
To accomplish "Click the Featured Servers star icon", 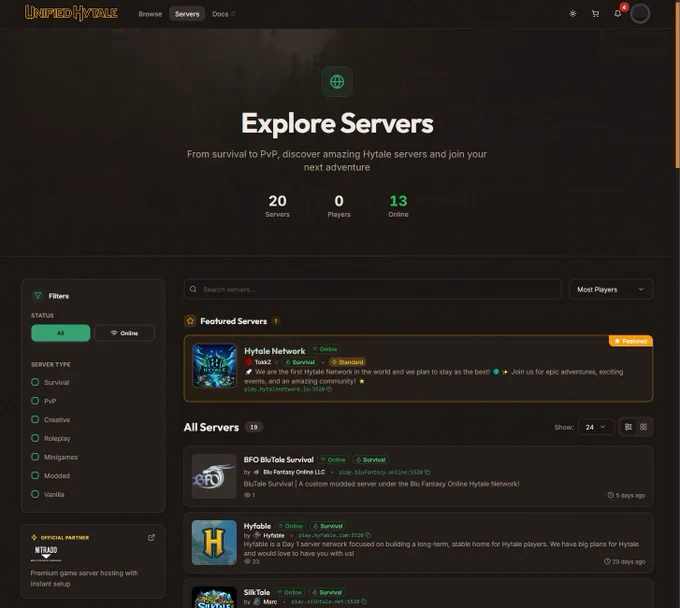I will pos(190,321).
